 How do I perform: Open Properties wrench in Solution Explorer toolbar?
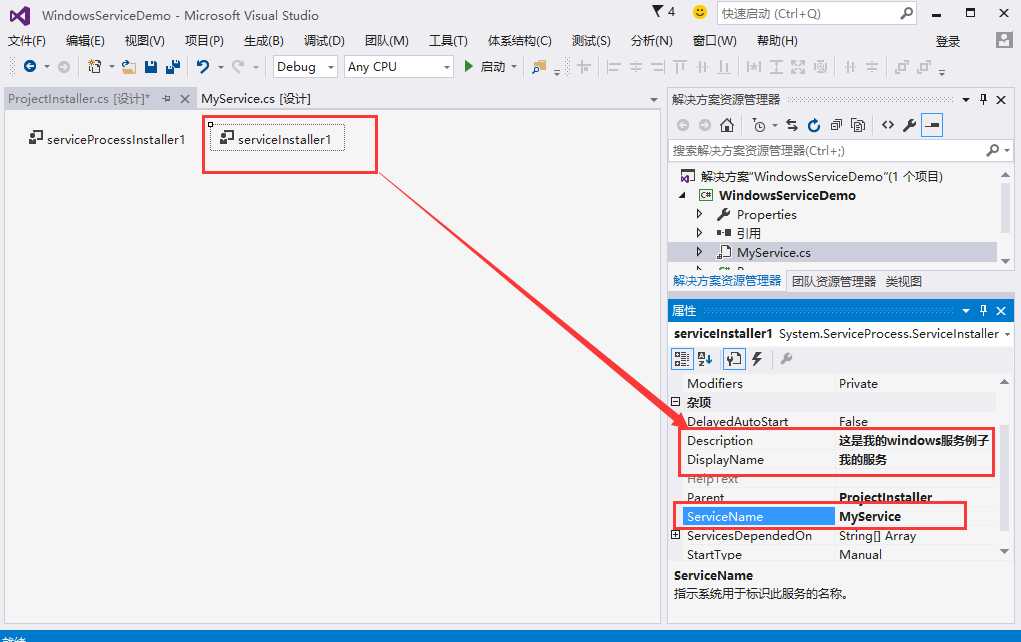pyautogui.click(x=910, y=125)
